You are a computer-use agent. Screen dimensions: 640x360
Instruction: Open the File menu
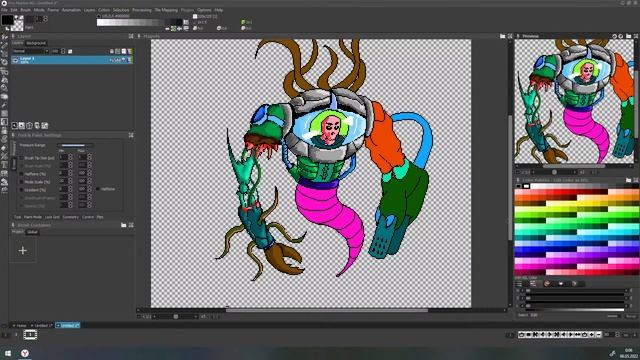[x=4, y=10]
